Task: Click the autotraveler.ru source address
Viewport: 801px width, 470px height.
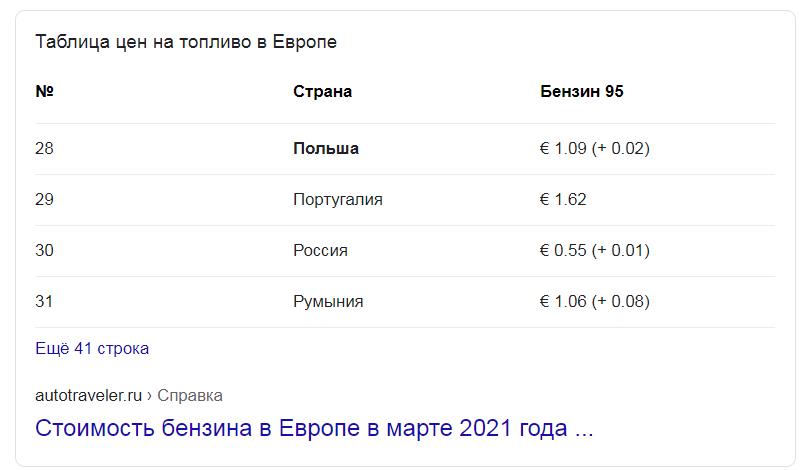Action: click(88, 395)
